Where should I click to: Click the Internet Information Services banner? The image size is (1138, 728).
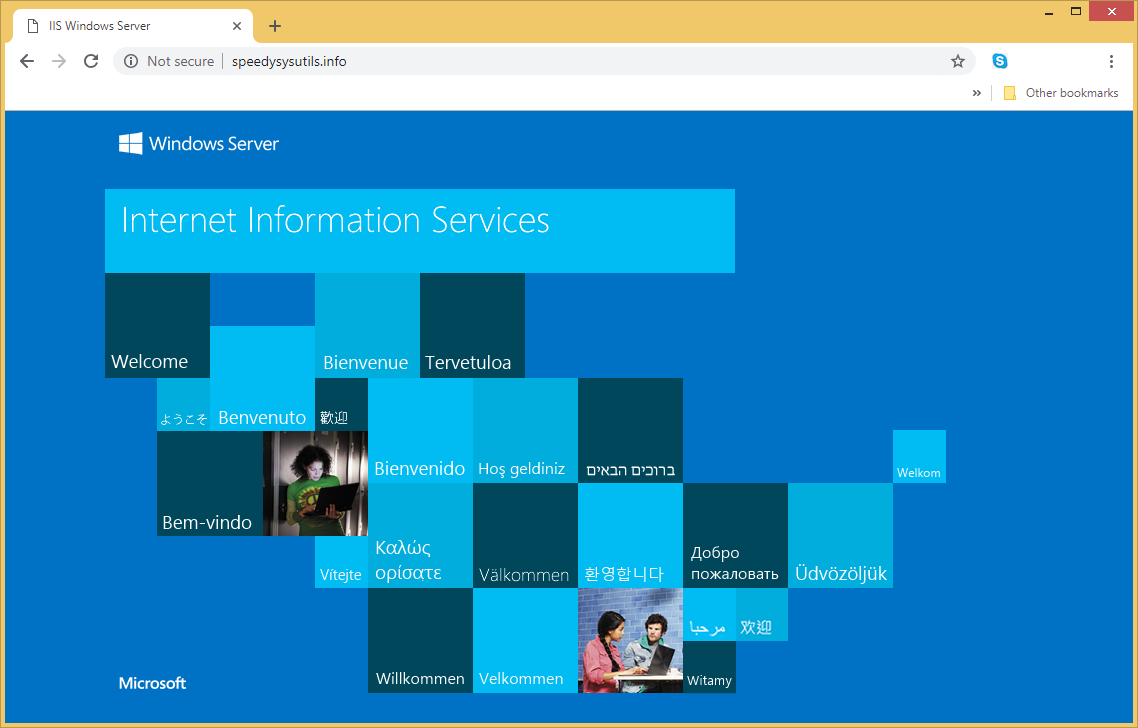(x=419, y=230)
